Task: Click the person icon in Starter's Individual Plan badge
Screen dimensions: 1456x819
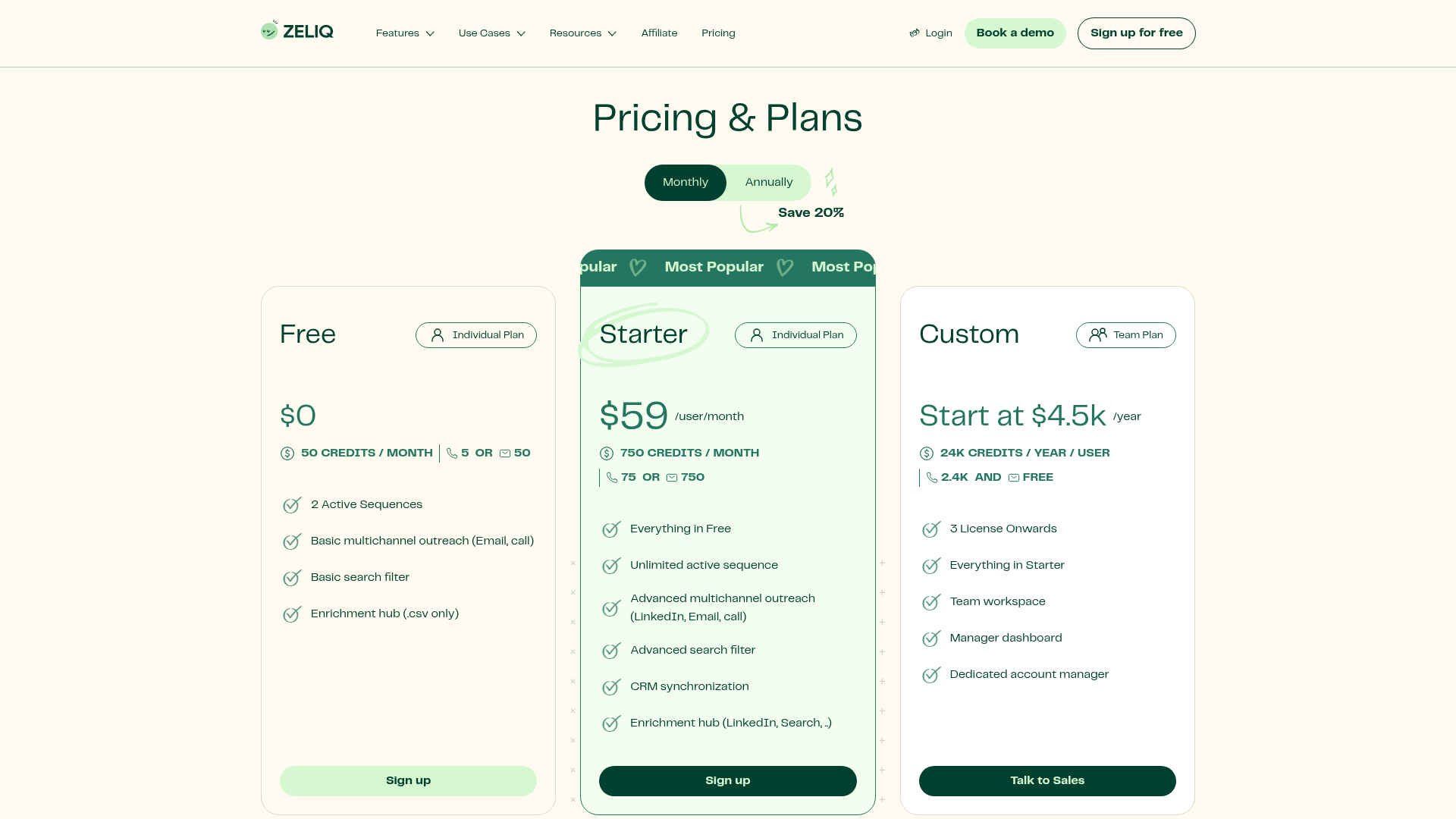Action: point(755,334)
